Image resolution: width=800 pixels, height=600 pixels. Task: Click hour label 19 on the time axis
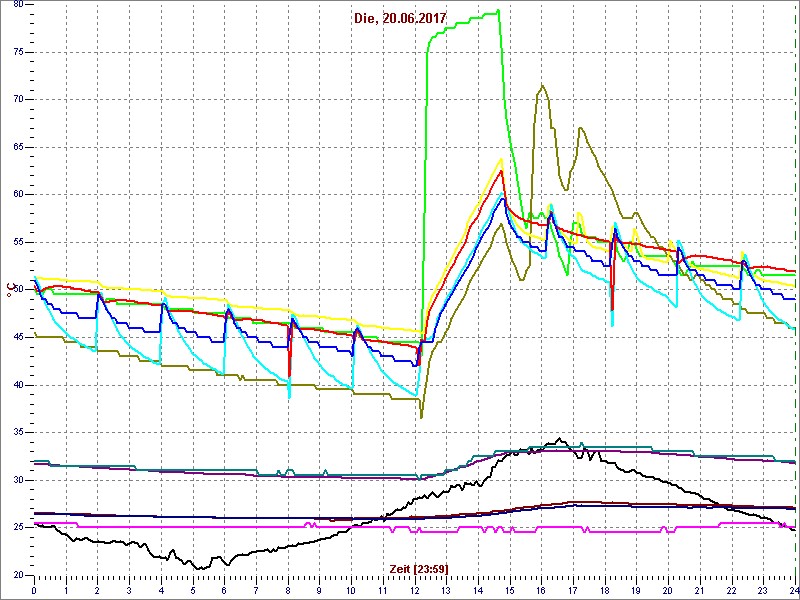click(x=637, y=591)
